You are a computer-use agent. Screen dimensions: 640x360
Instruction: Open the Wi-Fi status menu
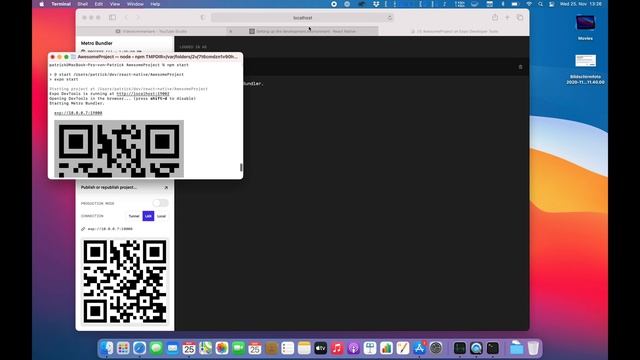529,4
